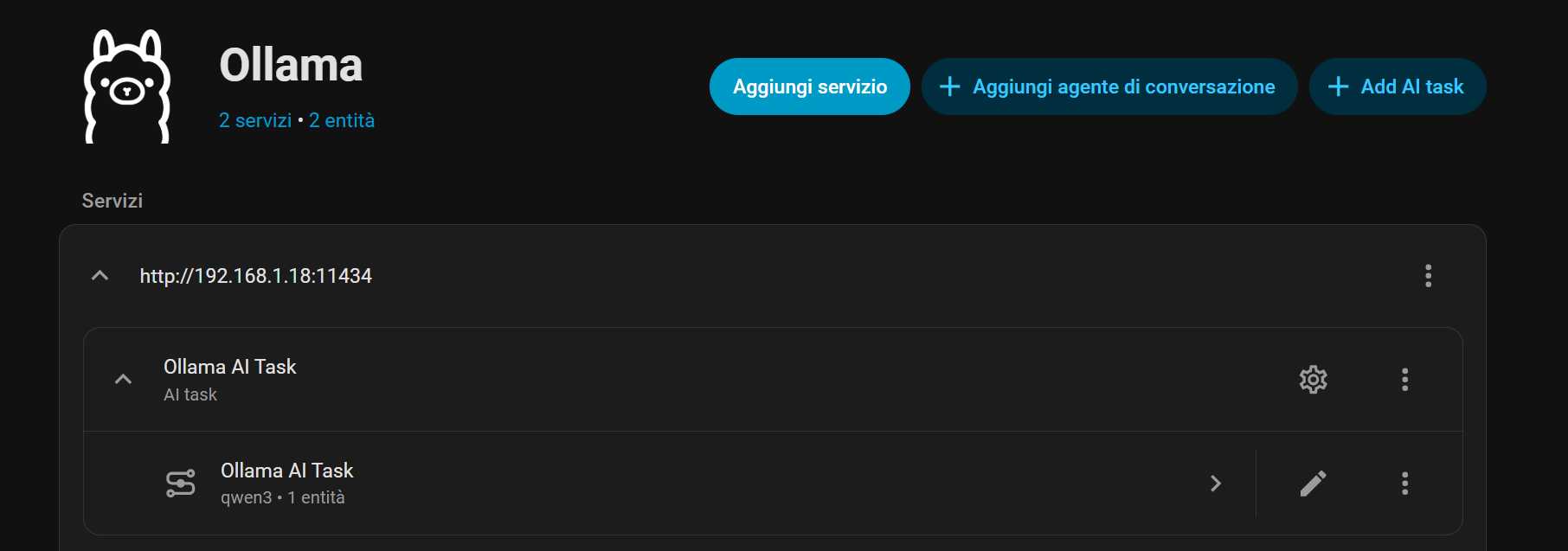Image resolution: width=1568 pixels, height=551 pixels.
Task: Open the three-dot menu beside the pencil
Action: click(x=1404, y=484)
